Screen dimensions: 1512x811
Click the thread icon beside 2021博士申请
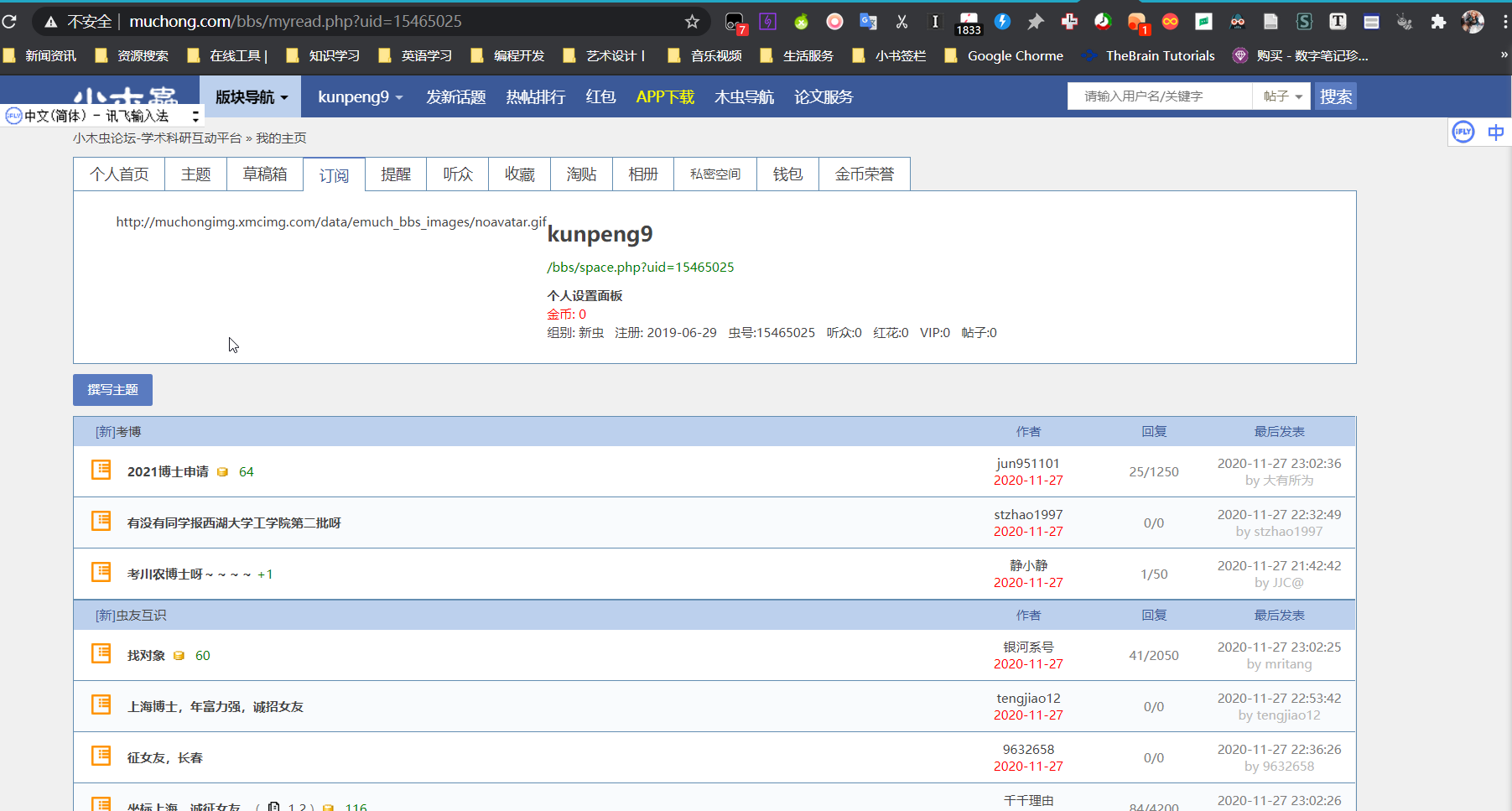tap(101, 470)
